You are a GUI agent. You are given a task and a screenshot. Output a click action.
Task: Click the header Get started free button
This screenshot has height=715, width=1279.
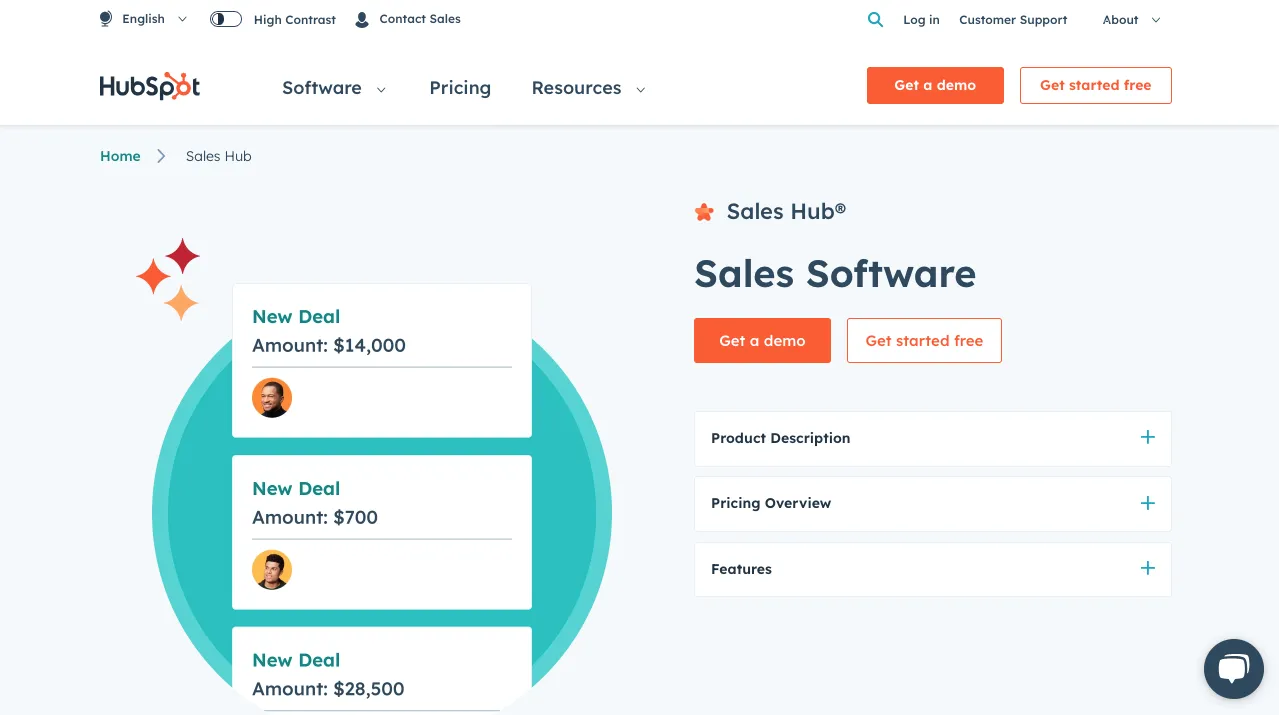1095,85
